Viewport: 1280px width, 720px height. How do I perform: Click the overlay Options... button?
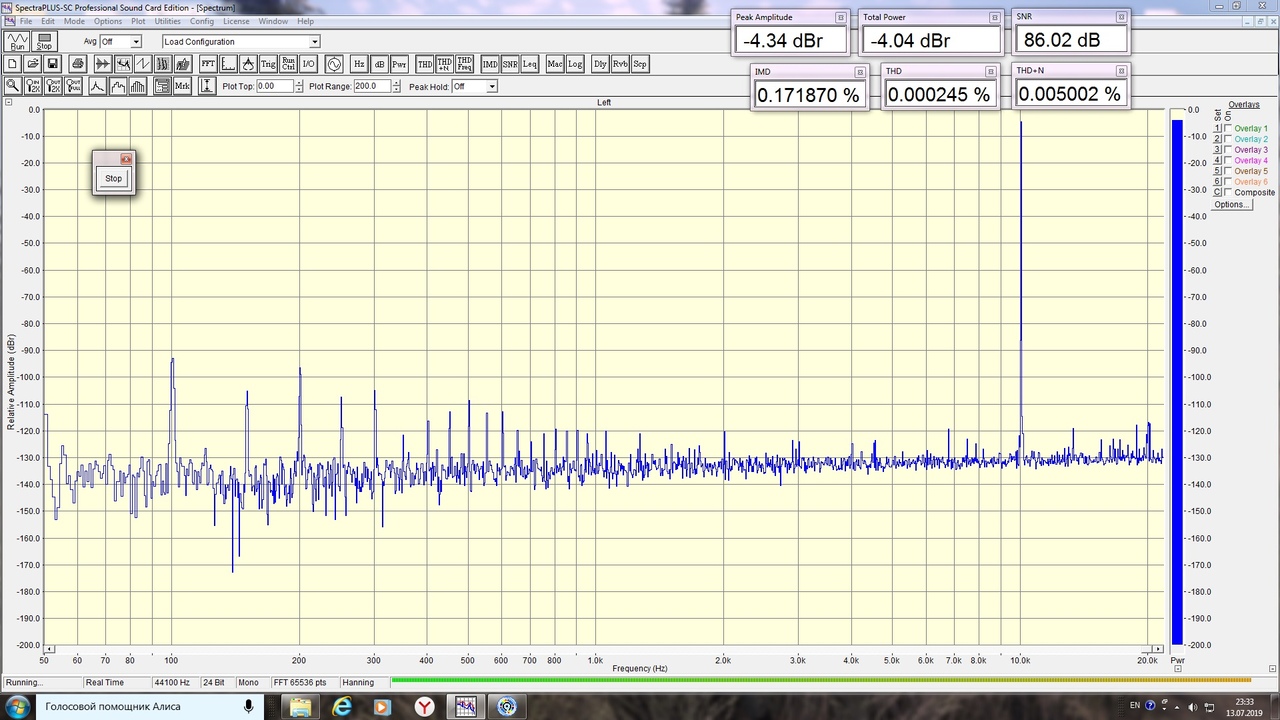click(1231, 204)
